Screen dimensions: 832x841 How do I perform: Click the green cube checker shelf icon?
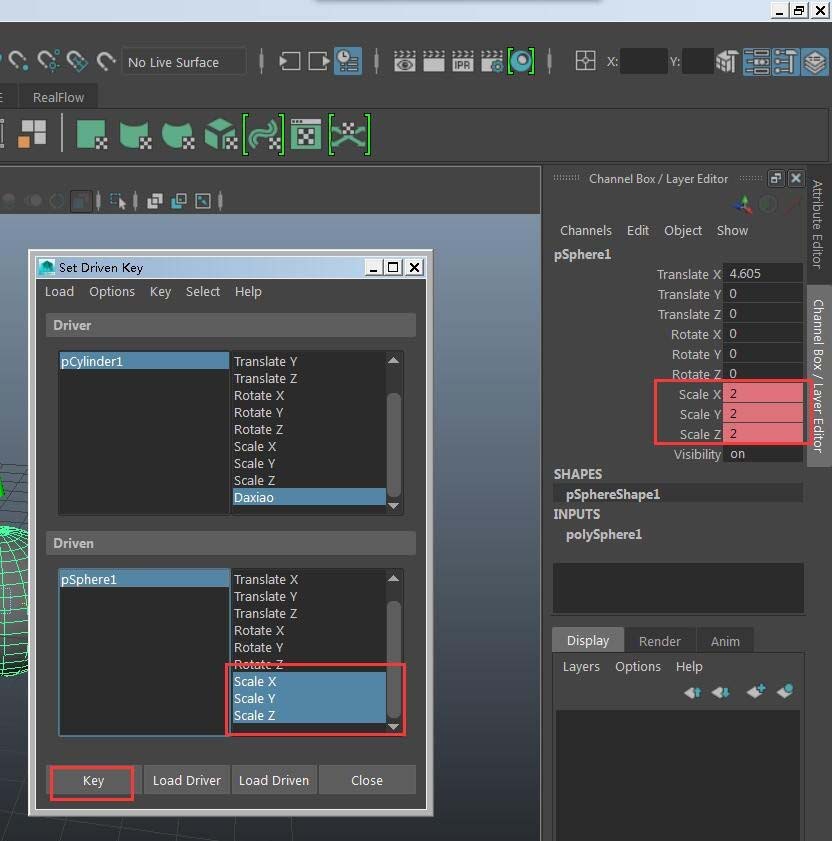click(220, 134)
